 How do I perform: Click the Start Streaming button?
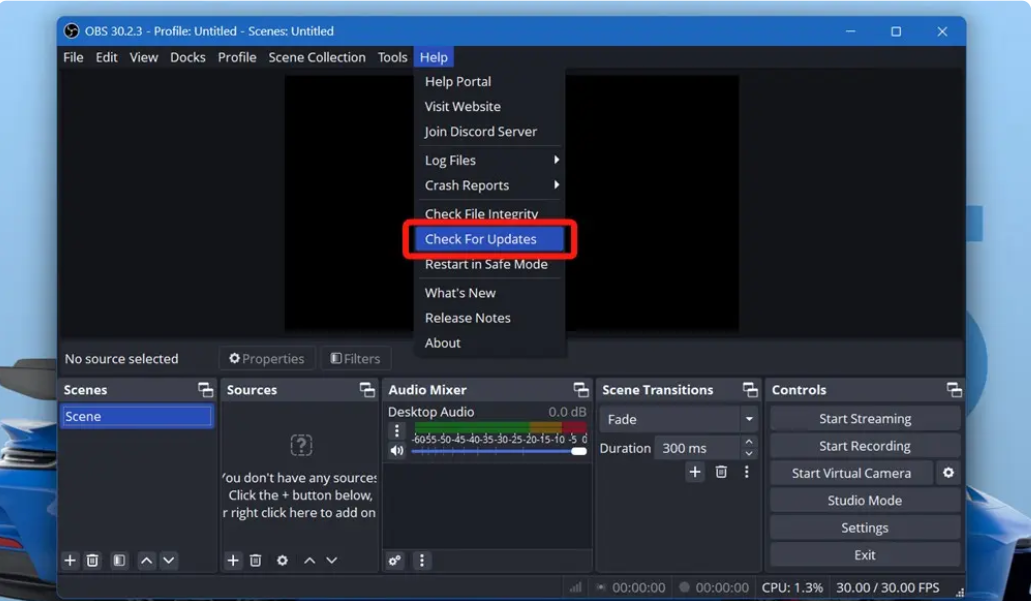[865, 419]
